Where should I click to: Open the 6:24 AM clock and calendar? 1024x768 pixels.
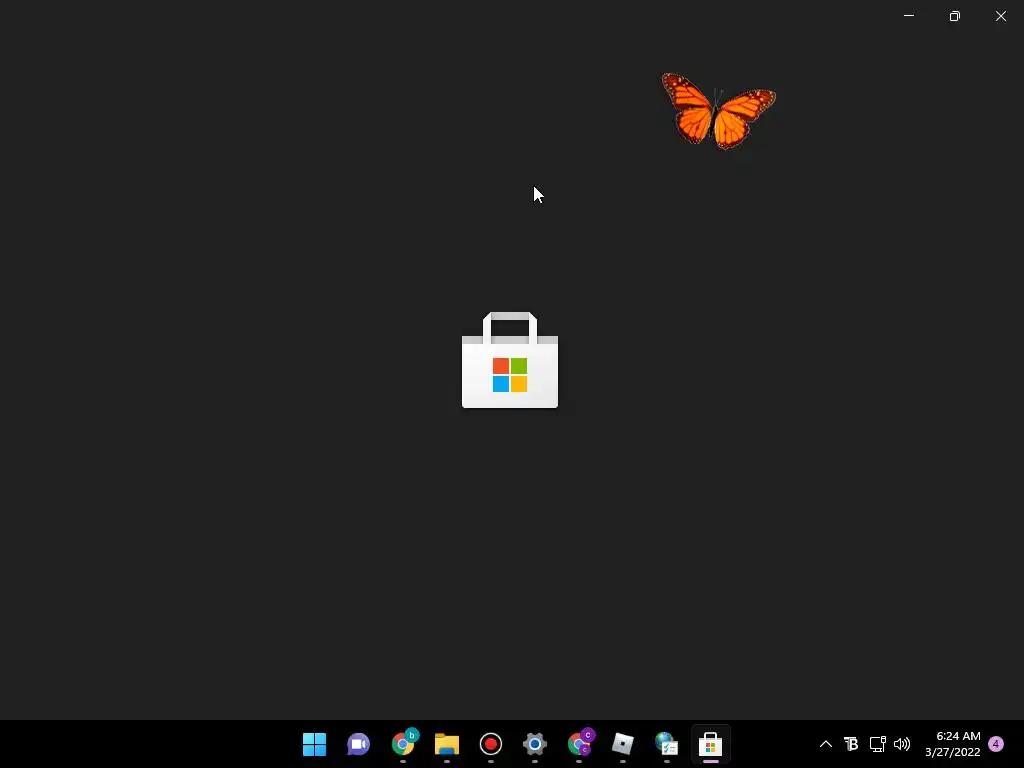click(x=952, y=744)
